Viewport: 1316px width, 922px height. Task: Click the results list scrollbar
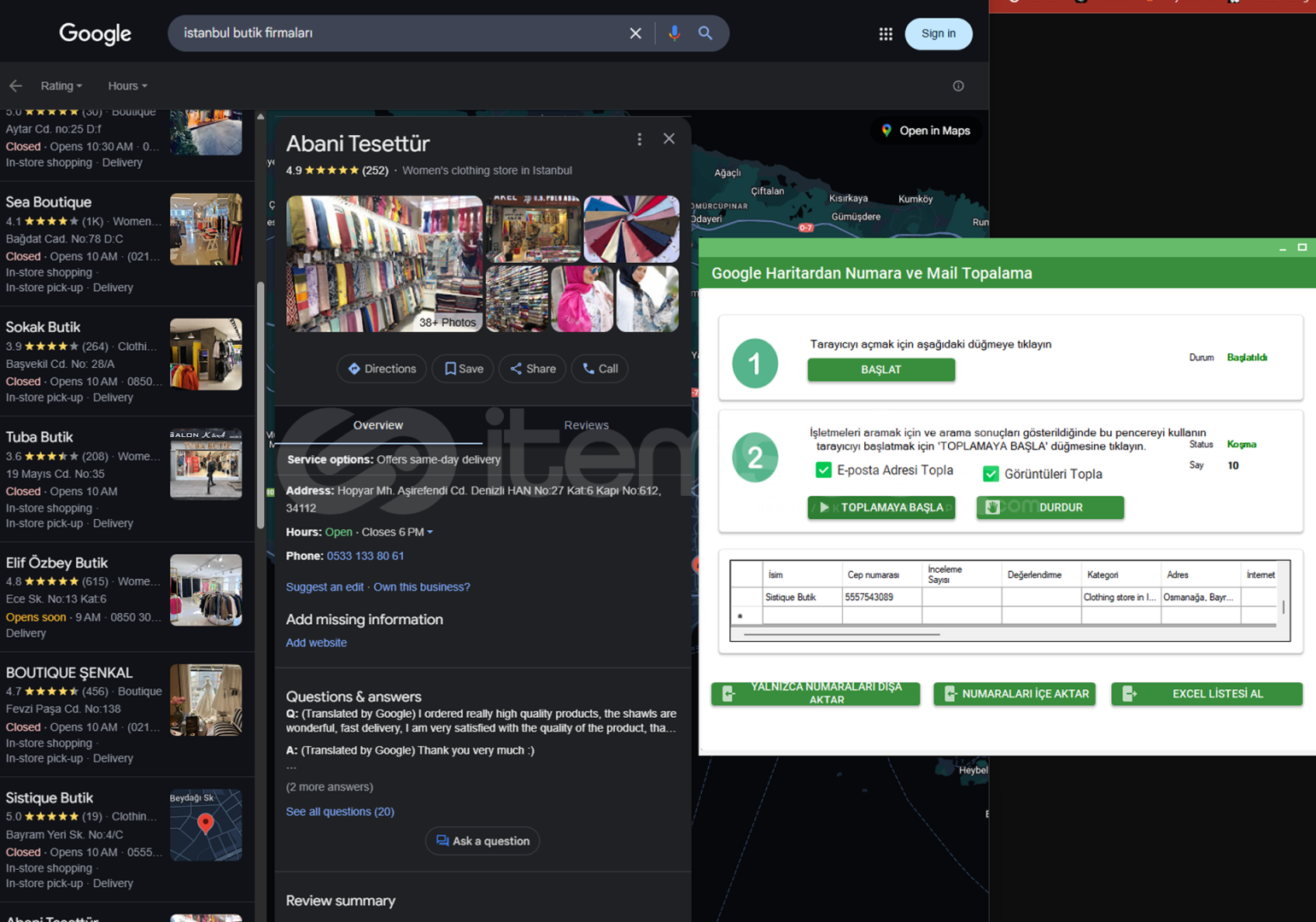coord(260,406)
